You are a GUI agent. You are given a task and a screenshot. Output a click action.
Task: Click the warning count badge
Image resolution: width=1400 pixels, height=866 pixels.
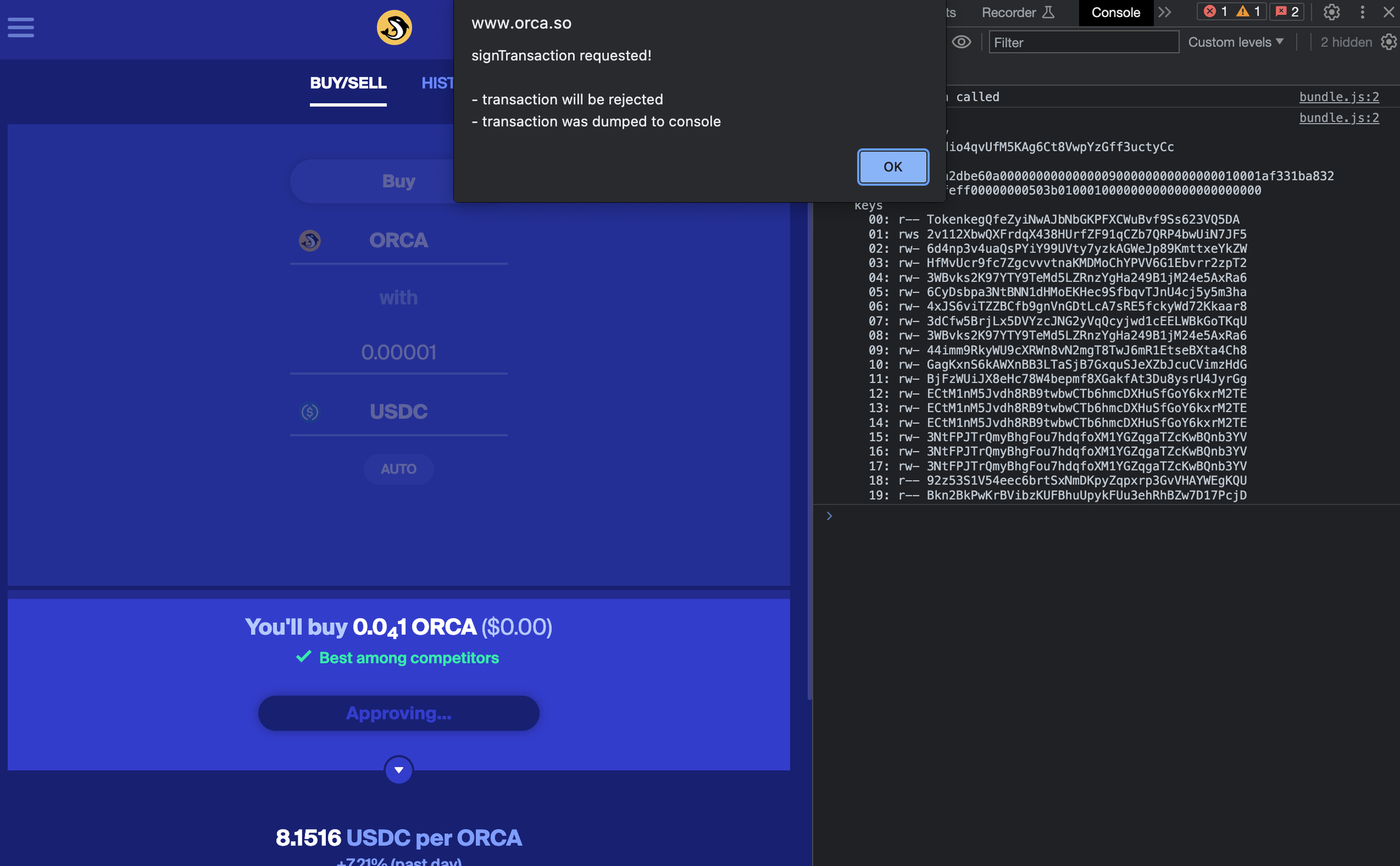[1249, 12]
